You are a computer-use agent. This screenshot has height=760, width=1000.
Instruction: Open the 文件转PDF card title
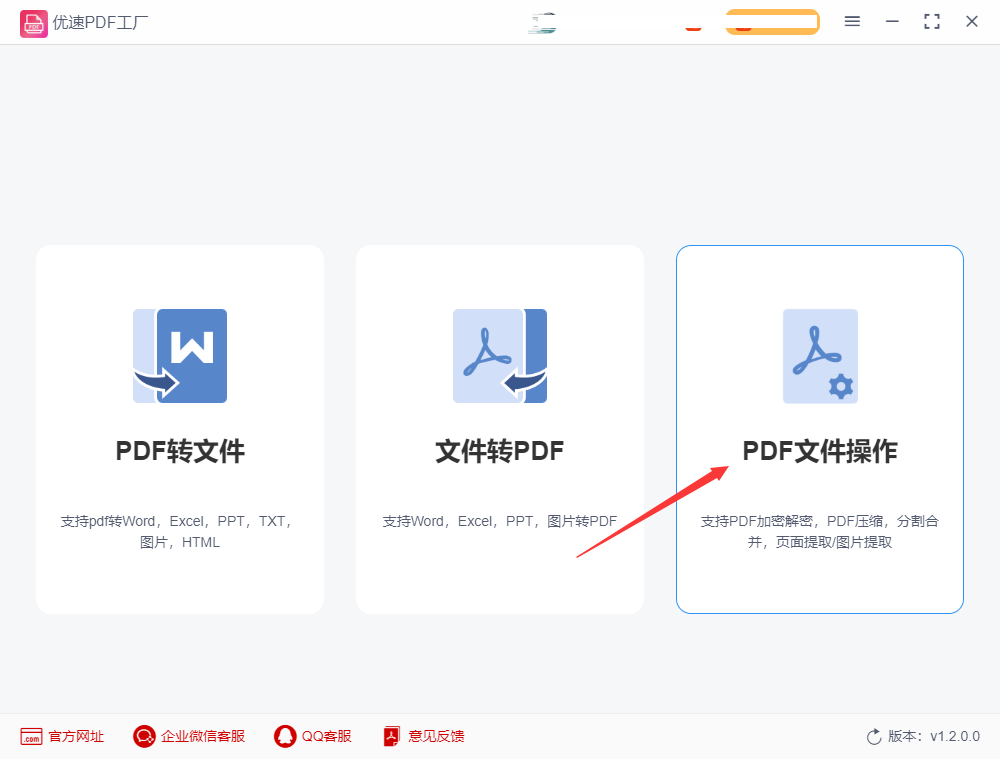pyautogui.click(x=500, y=451)
